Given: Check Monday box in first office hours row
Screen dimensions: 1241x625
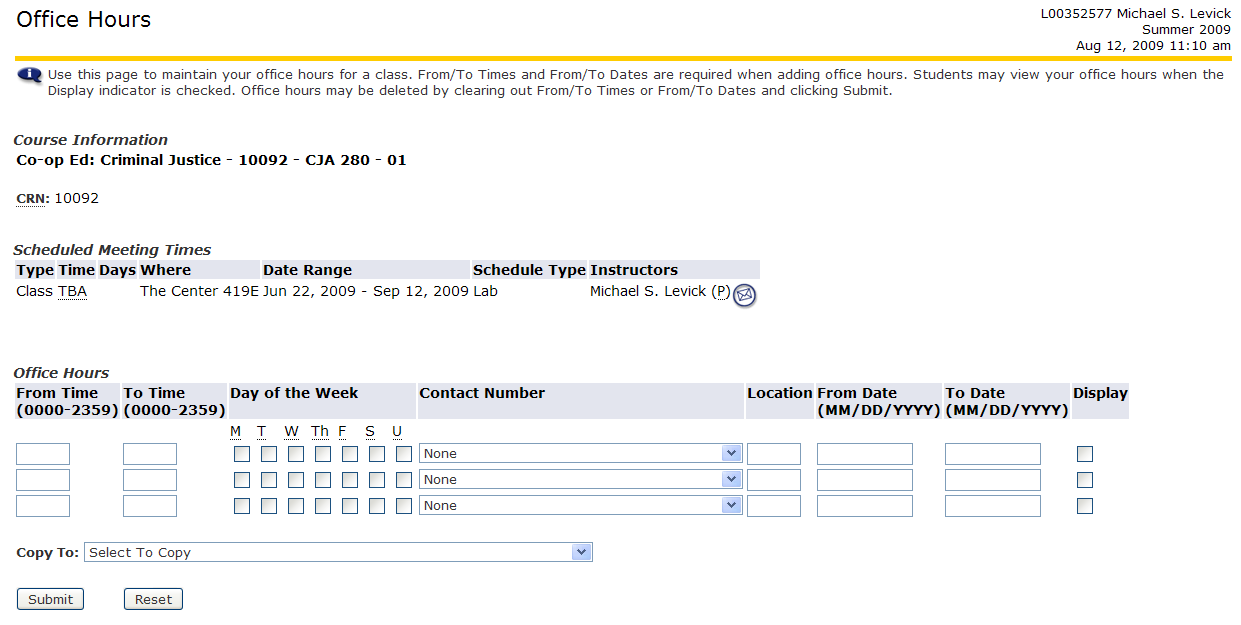Looking at the screenshot, I should pos(242,454).
